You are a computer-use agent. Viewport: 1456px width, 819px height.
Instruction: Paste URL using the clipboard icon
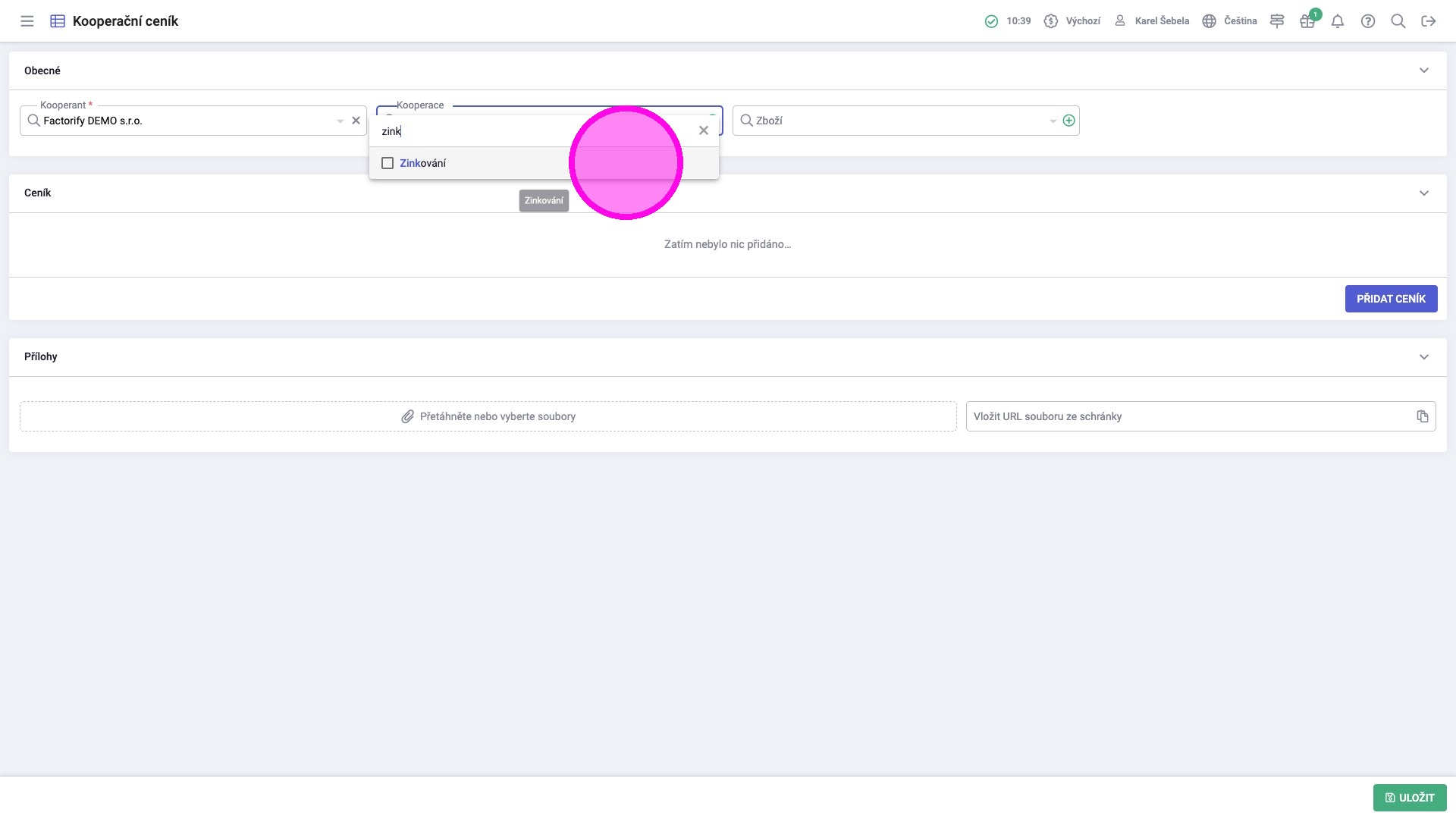pos(1423,416)
